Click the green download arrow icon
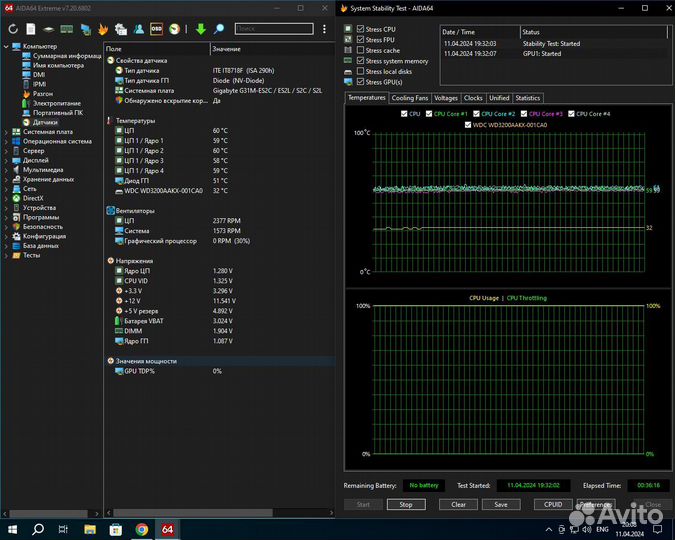This screenshot has width=675, height=540. pyautogui.click(x=201, y=29)
